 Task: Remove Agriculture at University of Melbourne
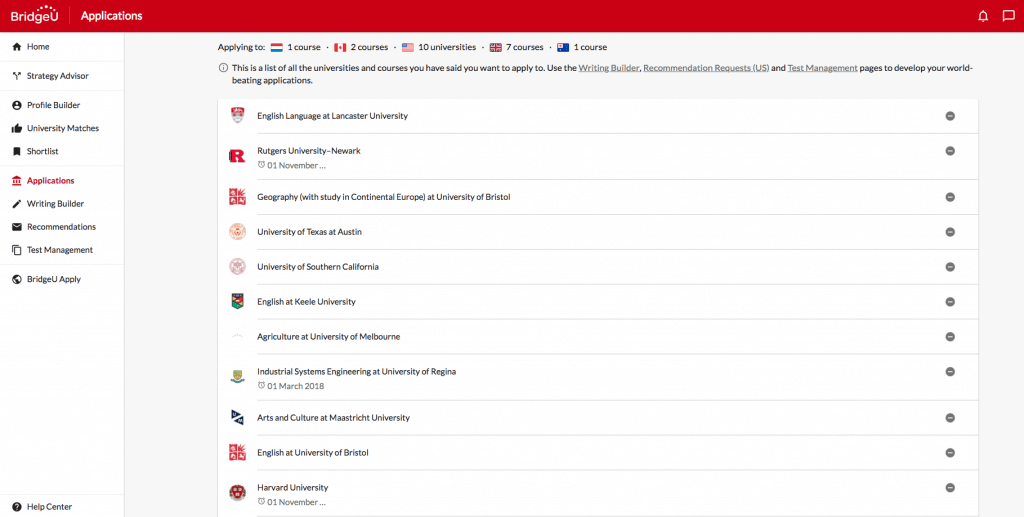click(950, 337)
